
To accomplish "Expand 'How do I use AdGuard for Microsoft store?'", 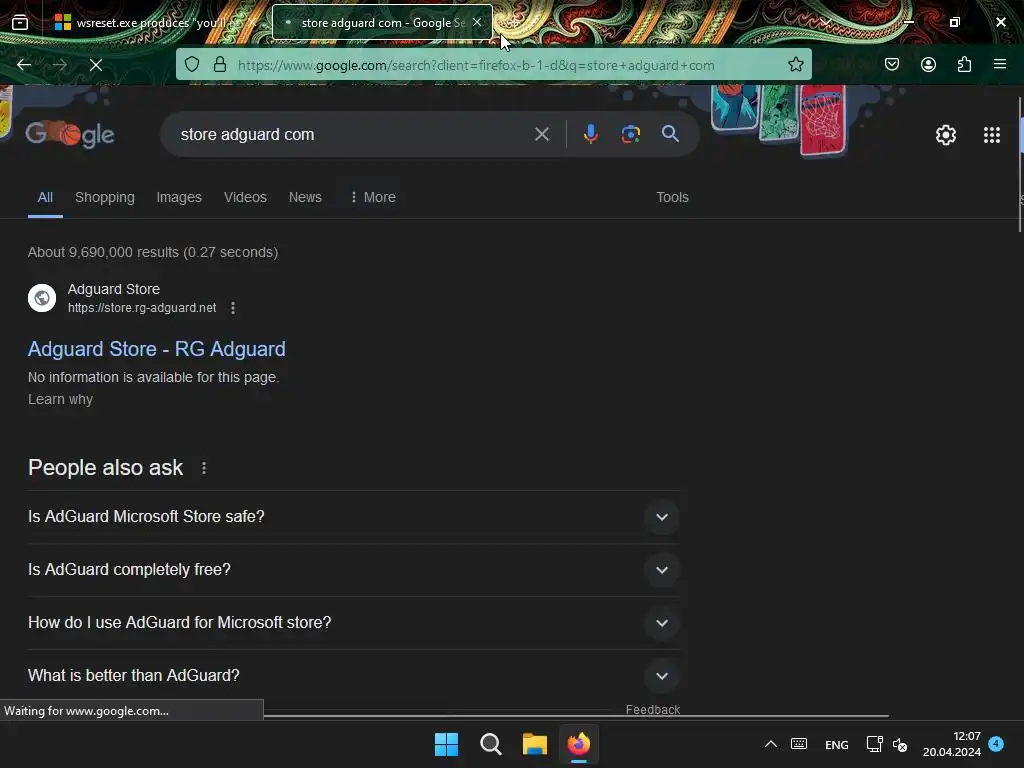I will point(354,622).
